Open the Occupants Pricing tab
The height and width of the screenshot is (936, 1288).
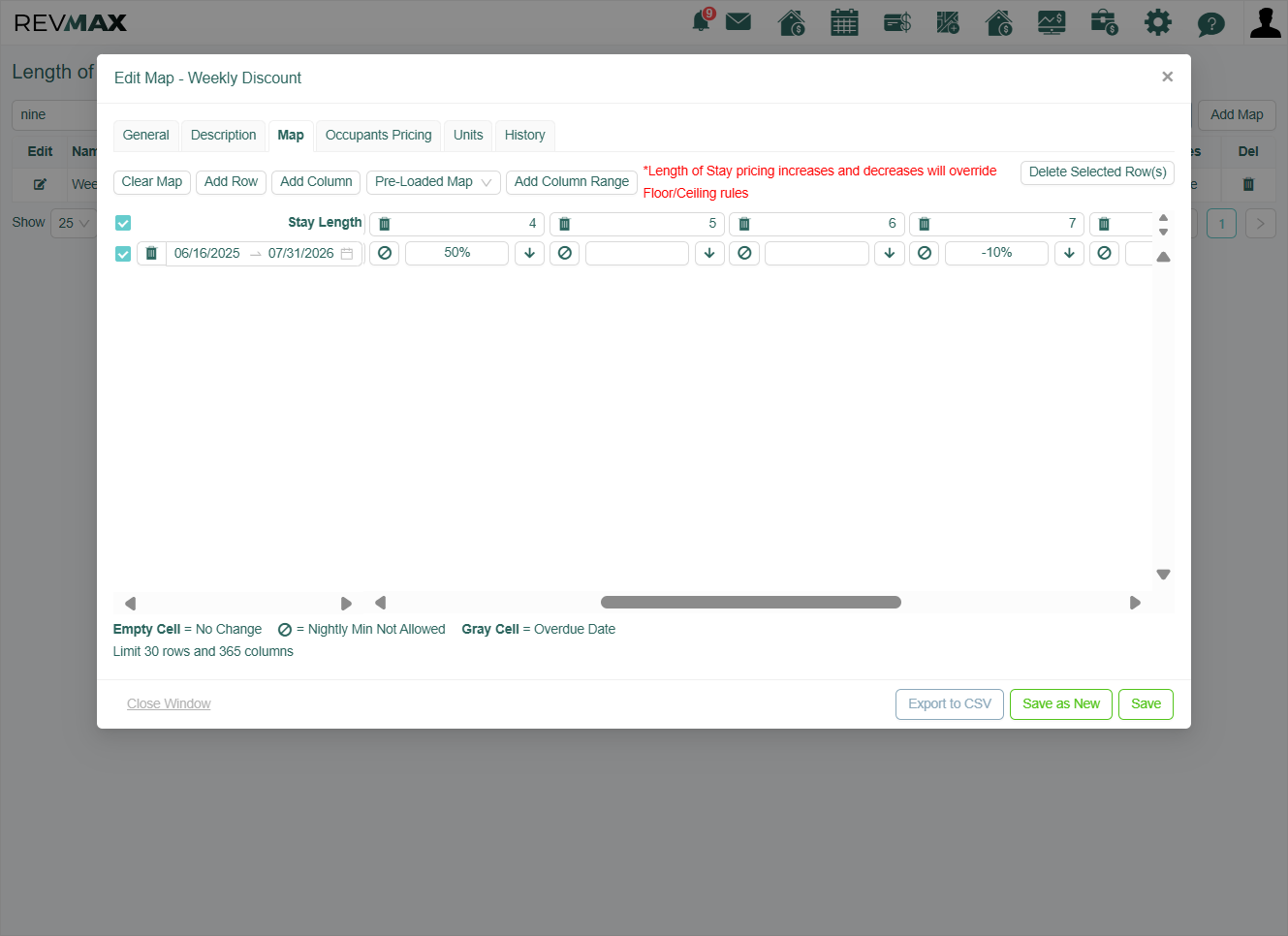379,136
